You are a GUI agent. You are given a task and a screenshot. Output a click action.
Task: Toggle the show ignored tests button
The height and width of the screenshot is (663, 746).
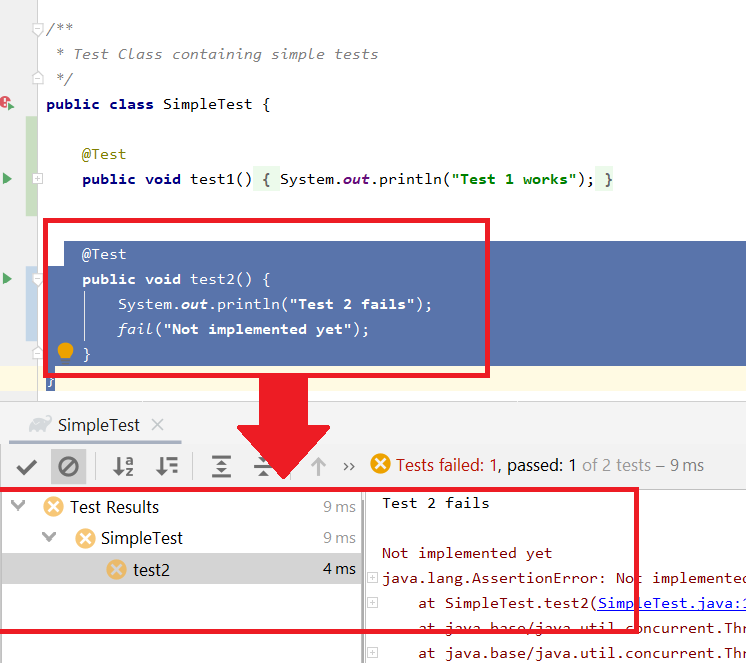point(68,466)
